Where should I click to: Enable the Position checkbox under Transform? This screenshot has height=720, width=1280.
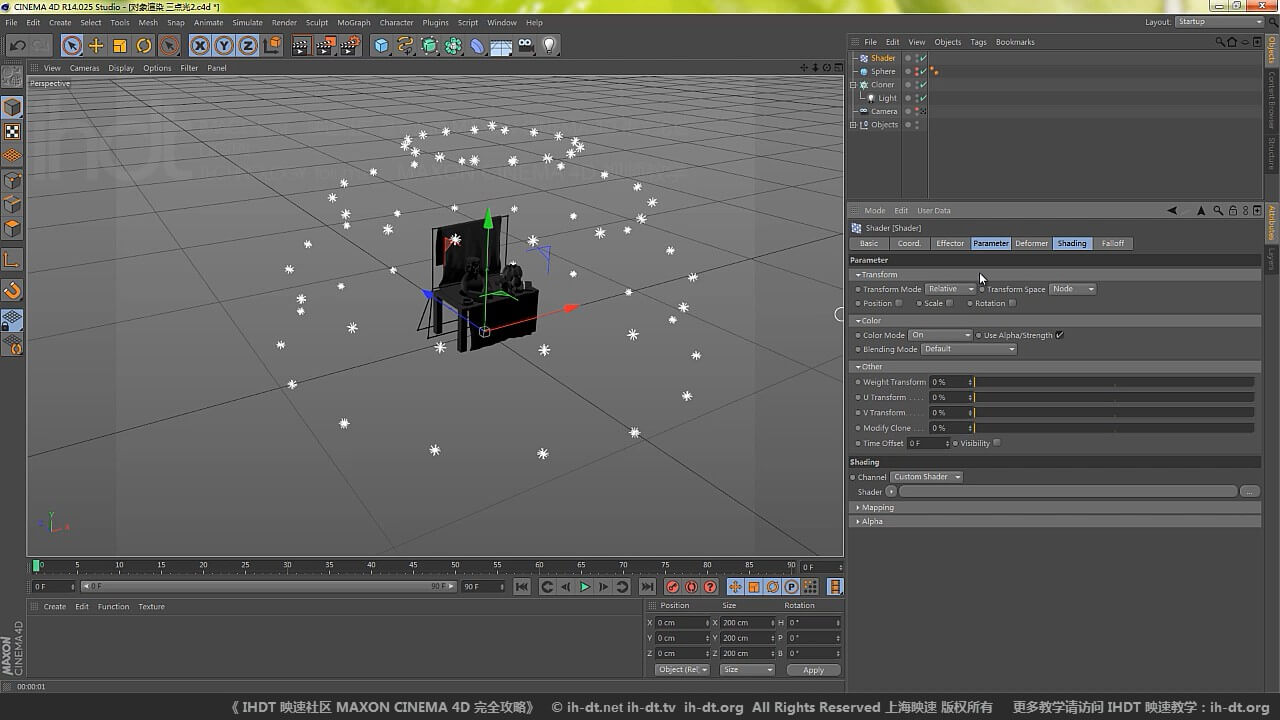point(899,303)
